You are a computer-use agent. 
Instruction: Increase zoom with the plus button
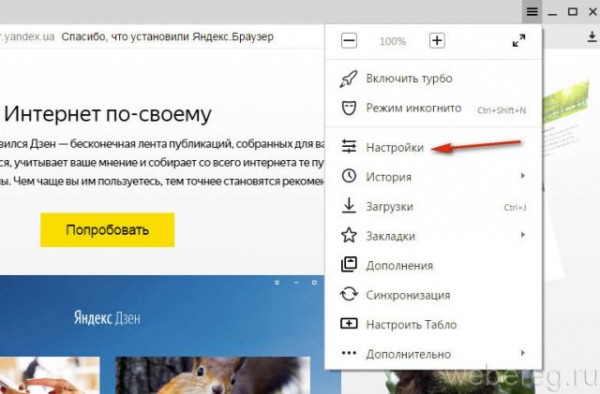tap(437, 41)
